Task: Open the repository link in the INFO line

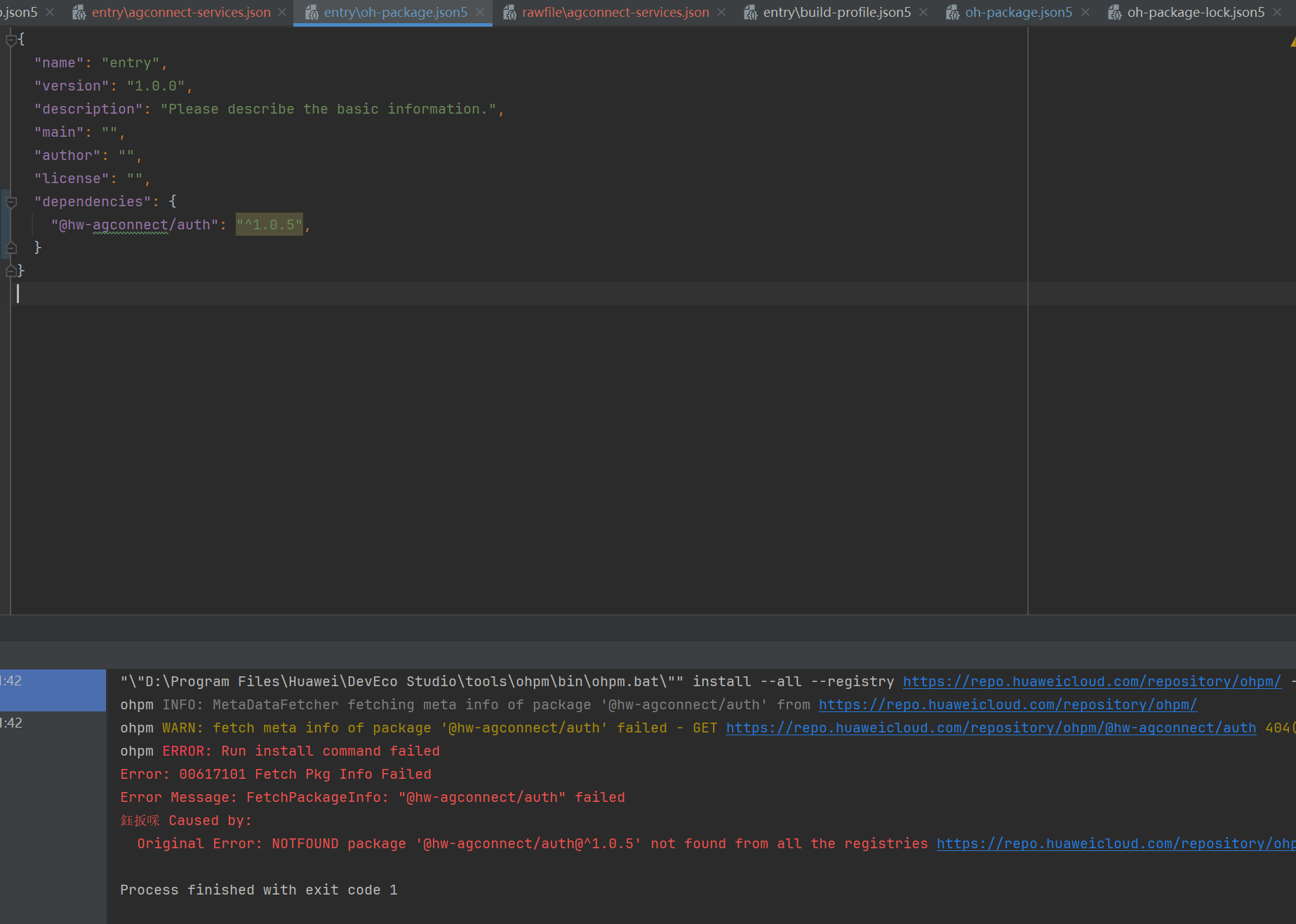Action: tap(1007, 704)
